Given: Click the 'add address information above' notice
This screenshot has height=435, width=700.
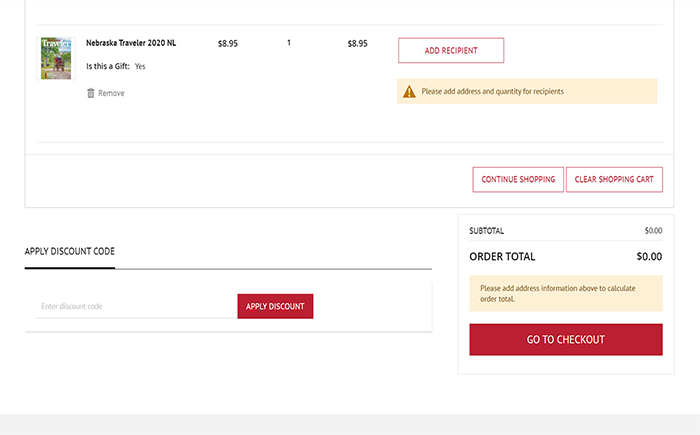Looking at the screenshot, I should pyautogui.click(x=566, y=294).
